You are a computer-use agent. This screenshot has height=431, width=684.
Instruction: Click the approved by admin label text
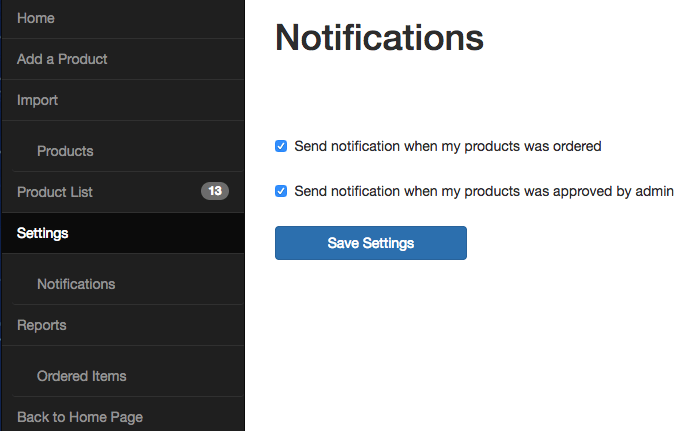point(484,191)
